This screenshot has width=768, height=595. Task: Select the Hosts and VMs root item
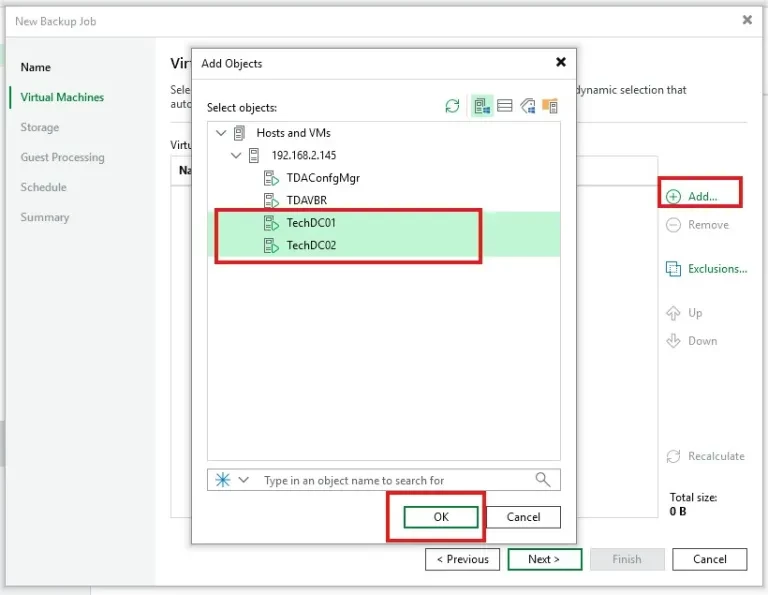pos(293,133)
